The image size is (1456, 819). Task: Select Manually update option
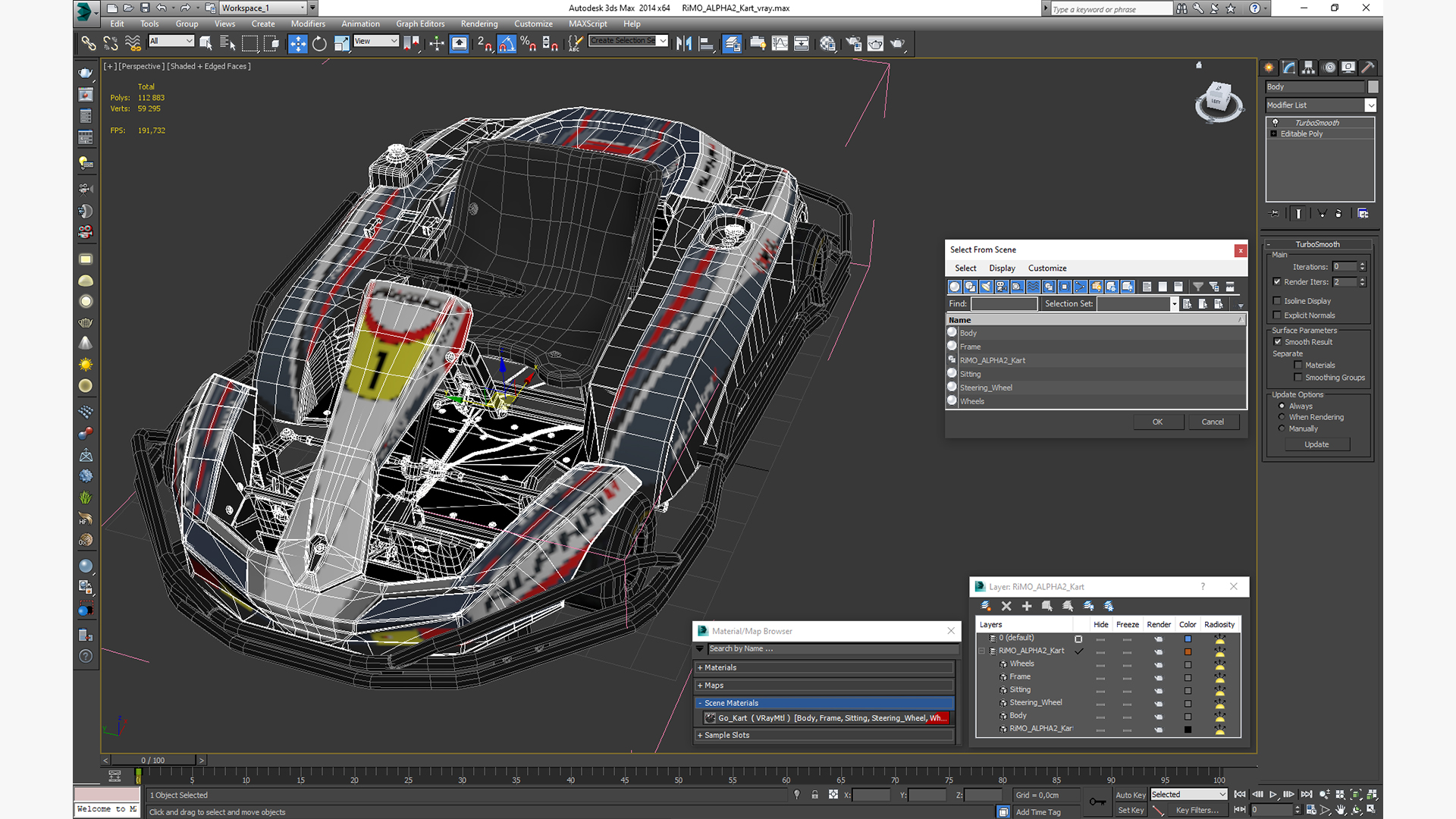pyautogui.click(x=1282, y=428)
